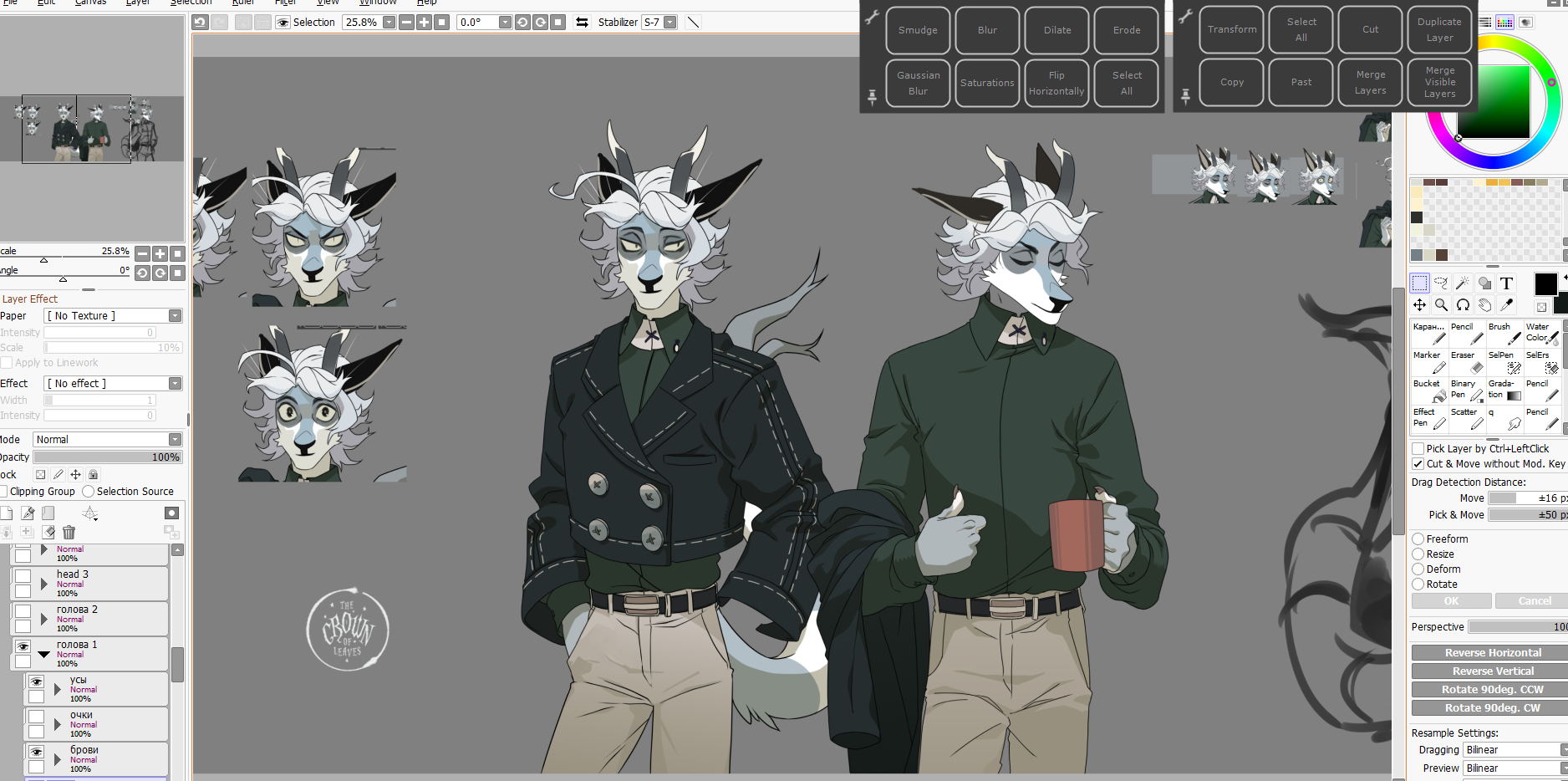Screen dimensions: 1568x781
Task: Delete layer with the trash icon
Action: pos(69,532)
